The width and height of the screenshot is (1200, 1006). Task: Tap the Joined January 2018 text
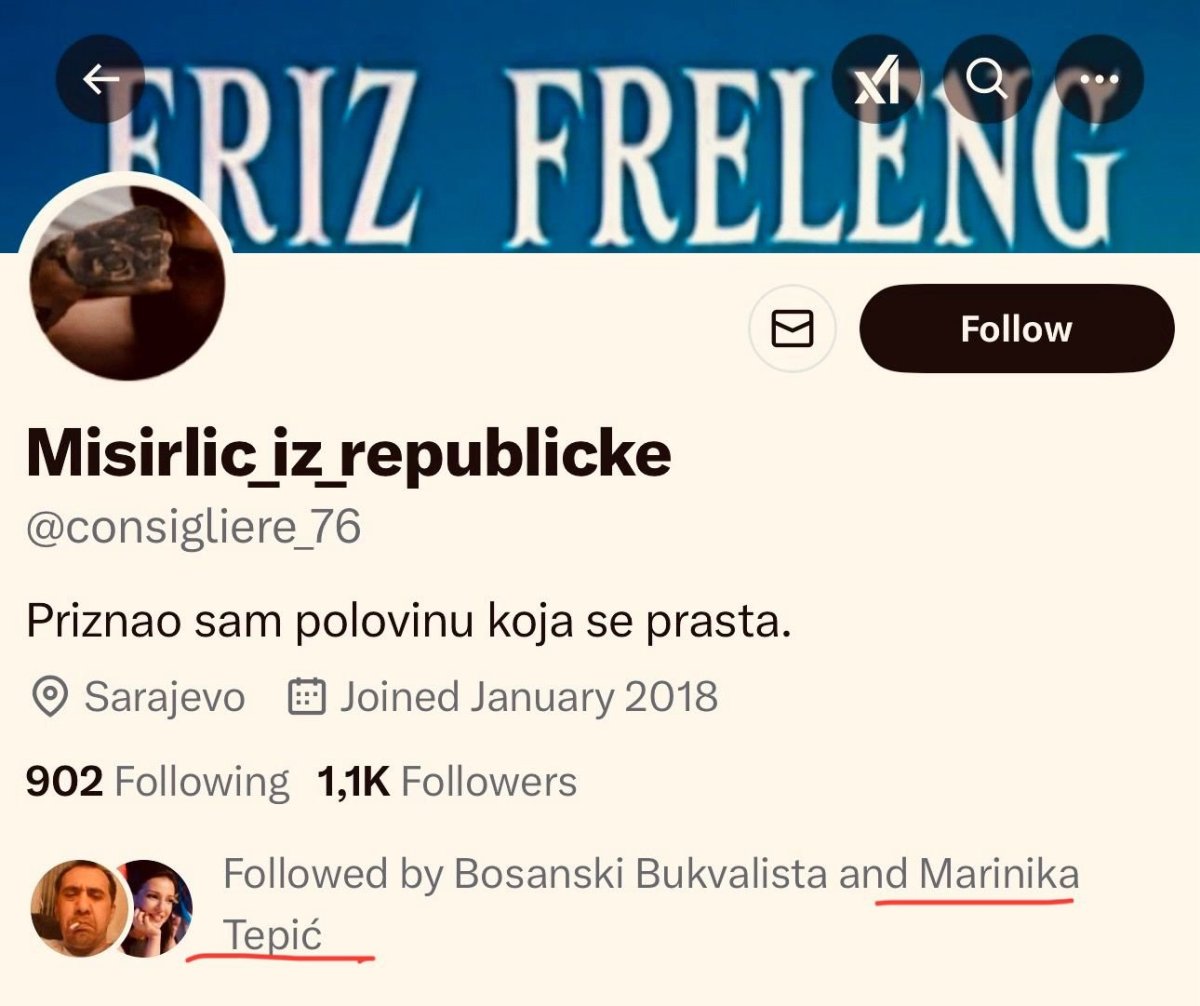click(528, 696)
